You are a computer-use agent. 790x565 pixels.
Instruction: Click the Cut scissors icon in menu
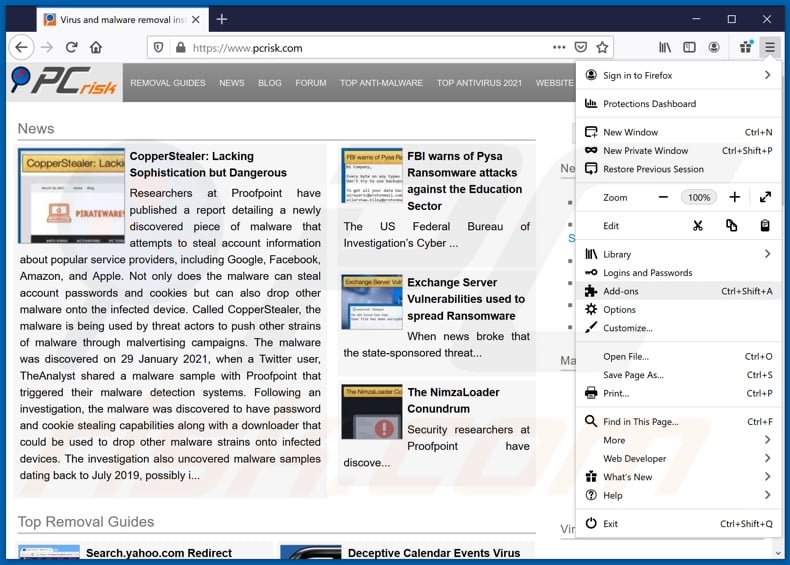click(698, 226)
